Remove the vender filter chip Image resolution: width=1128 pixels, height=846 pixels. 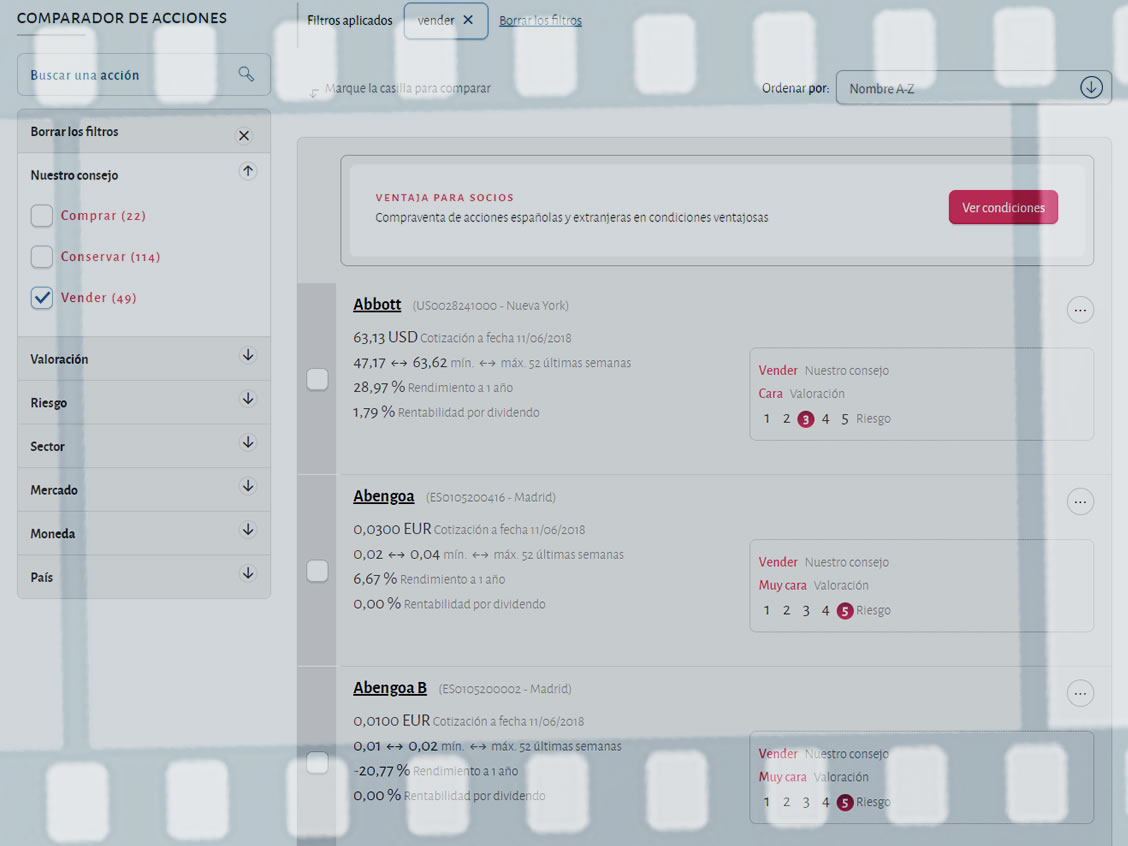point(468,20)
